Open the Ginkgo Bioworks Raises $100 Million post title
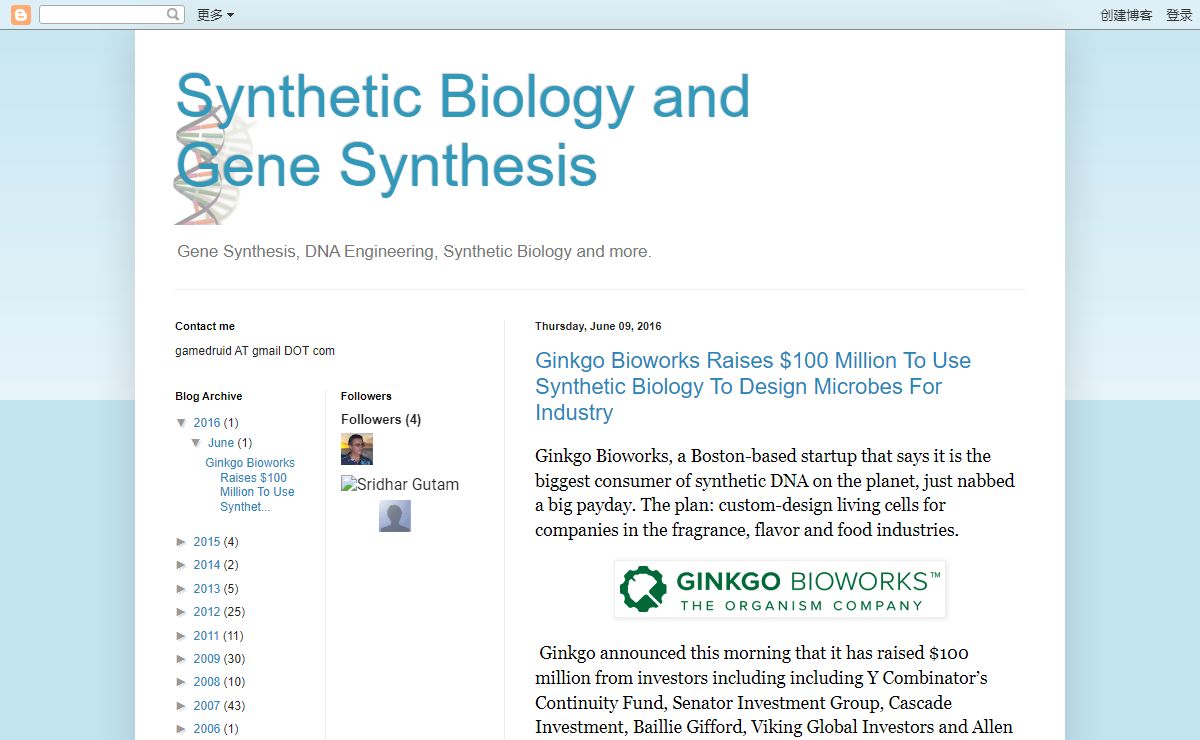 click(x=753, y=386)
